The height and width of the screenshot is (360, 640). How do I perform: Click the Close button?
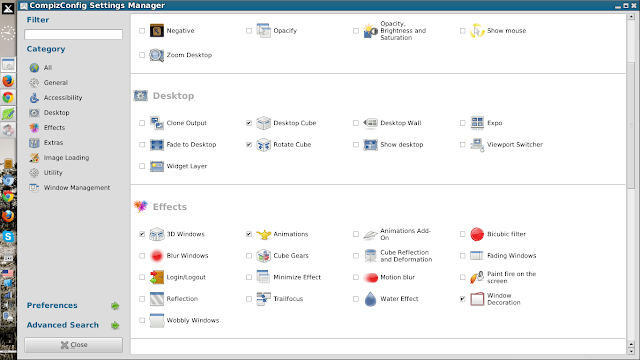point(73,345)
